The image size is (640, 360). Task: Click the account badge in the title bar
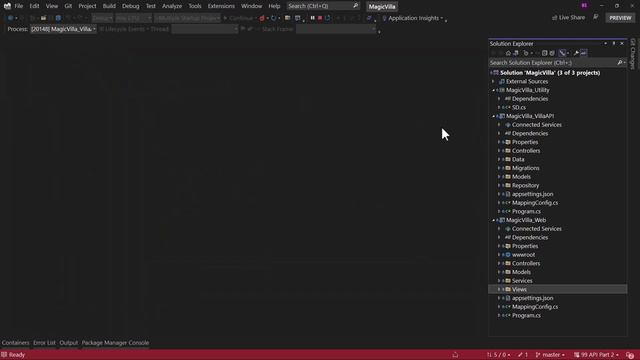tap(584, 5)
